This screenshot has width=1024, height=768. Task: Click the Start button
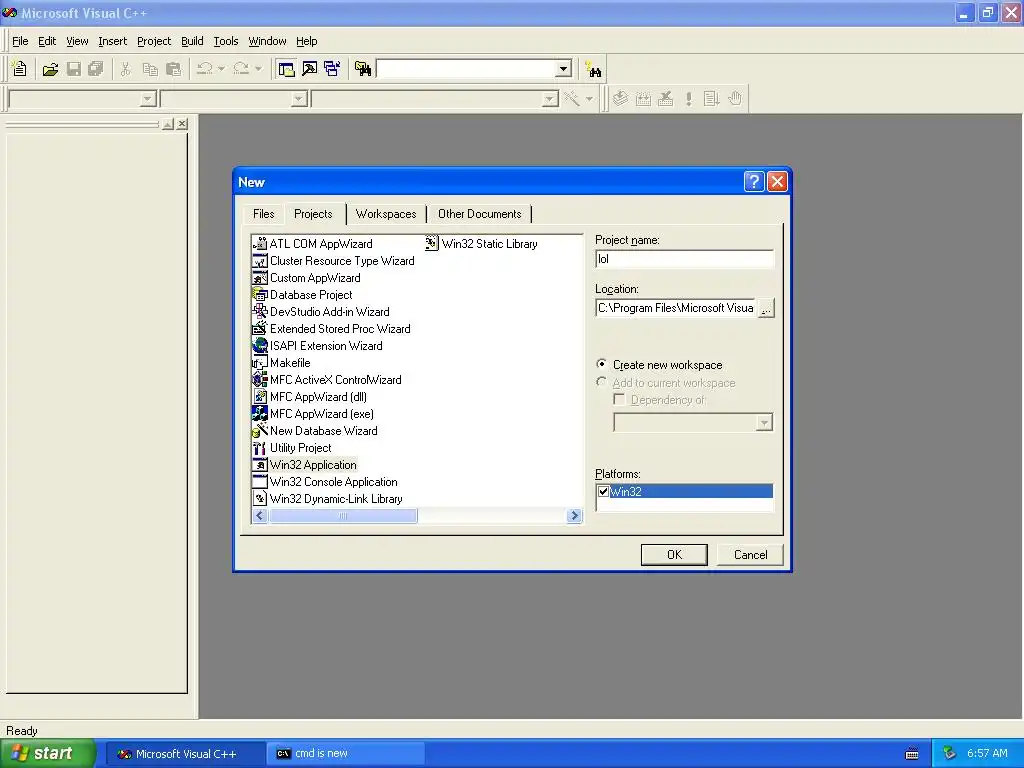click(x=48, y=754)
